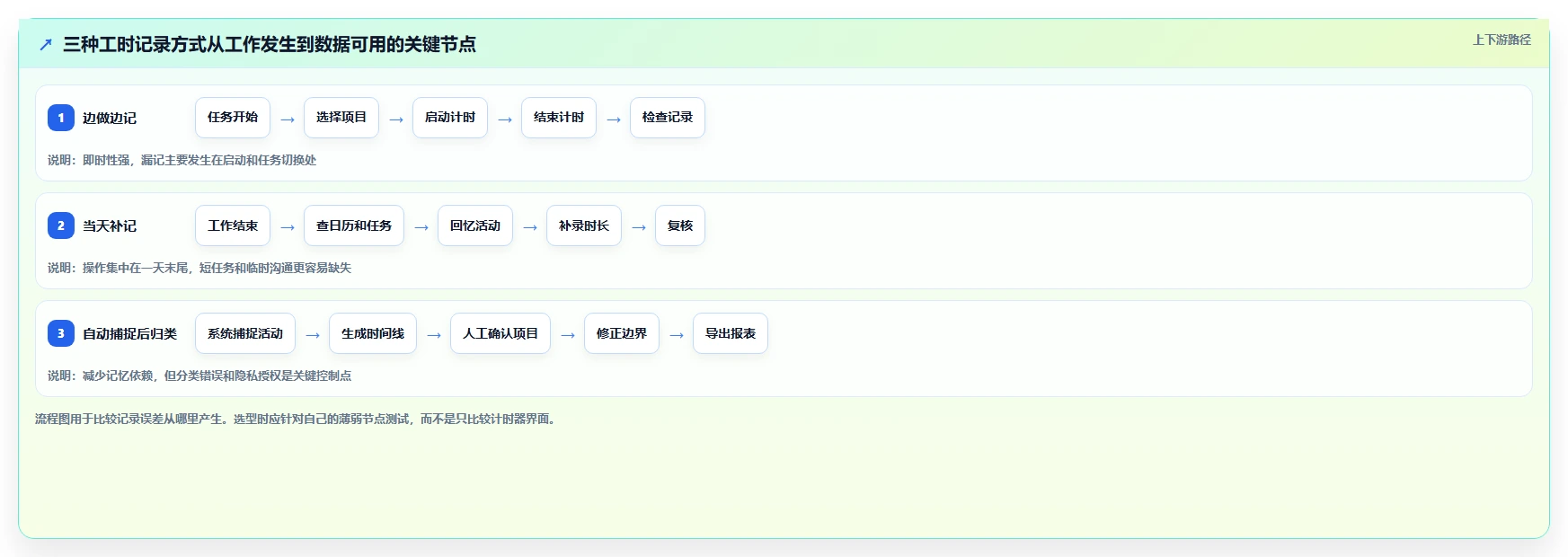Click the 上下游路径 label
This screenshot has height=557, width=1568.
click(1502, 40)
